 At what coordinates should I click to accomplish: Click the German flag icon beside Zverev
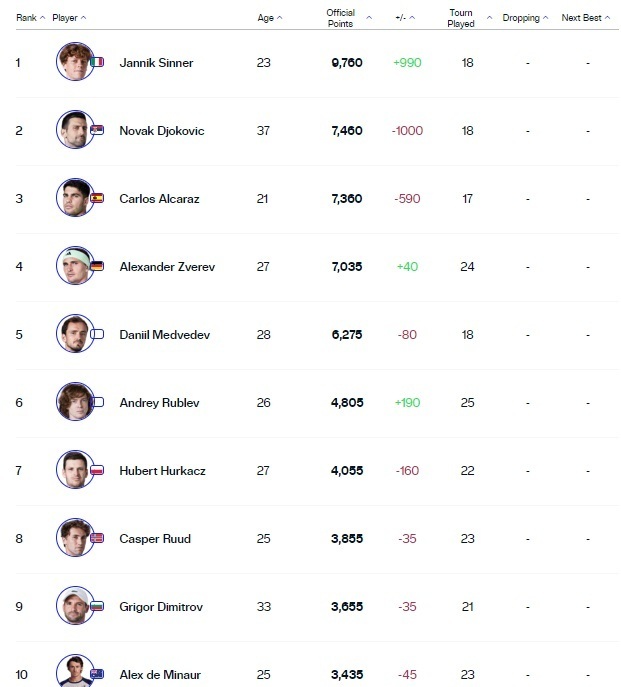coord(97,266)
